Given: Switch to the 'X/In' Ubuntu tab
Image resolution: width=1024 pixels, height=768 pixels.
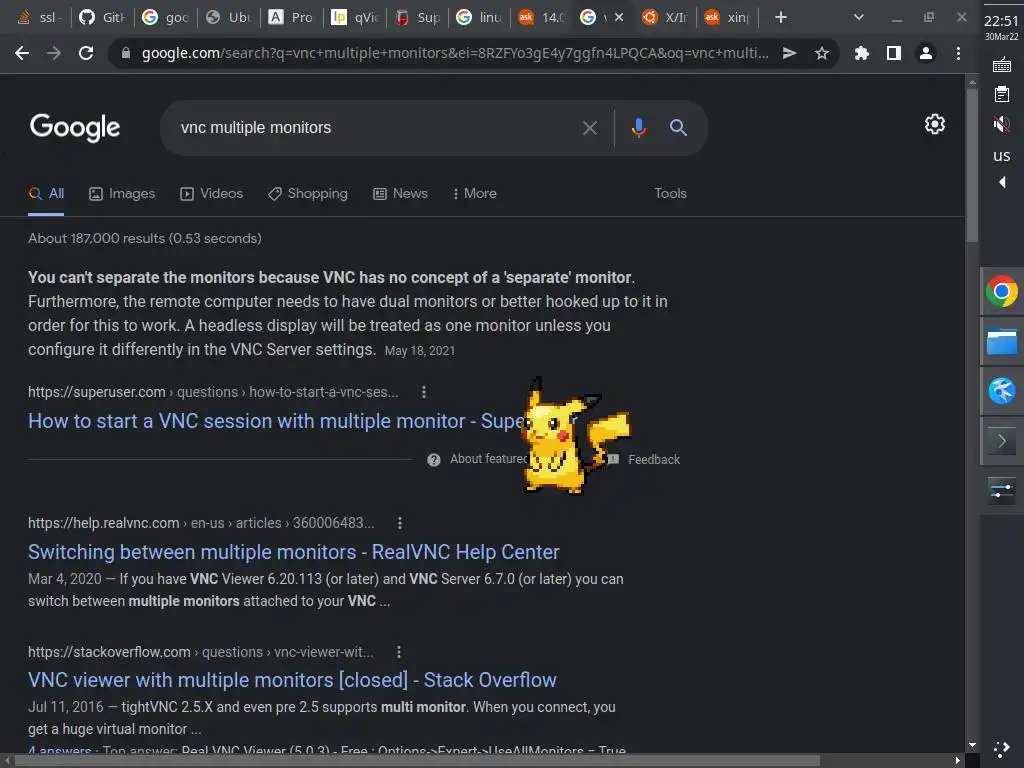Looking at the screenshot, I should [666, 18].
